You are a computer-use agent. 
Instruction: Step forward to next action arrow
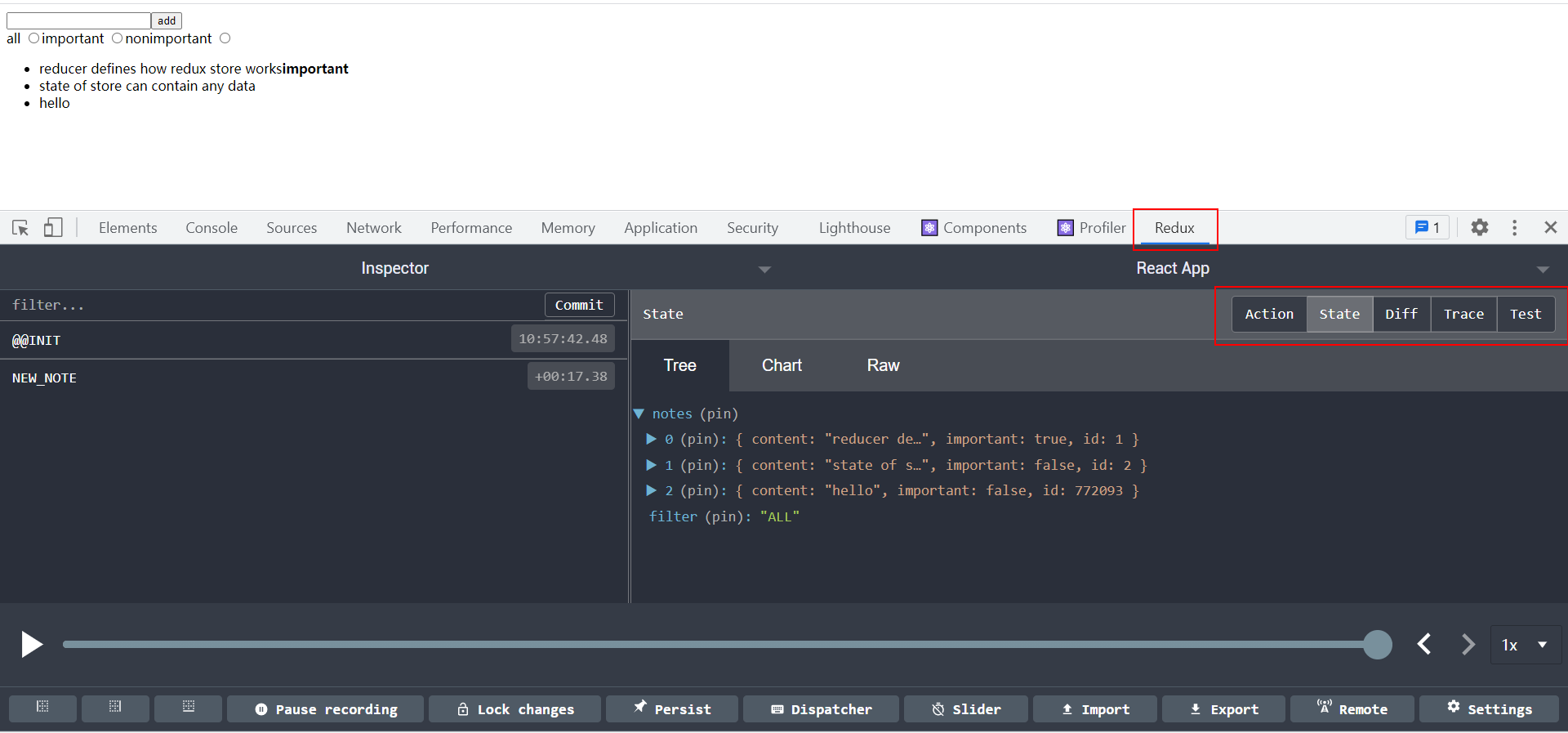pyautogui.click(x=1468, y=644)
